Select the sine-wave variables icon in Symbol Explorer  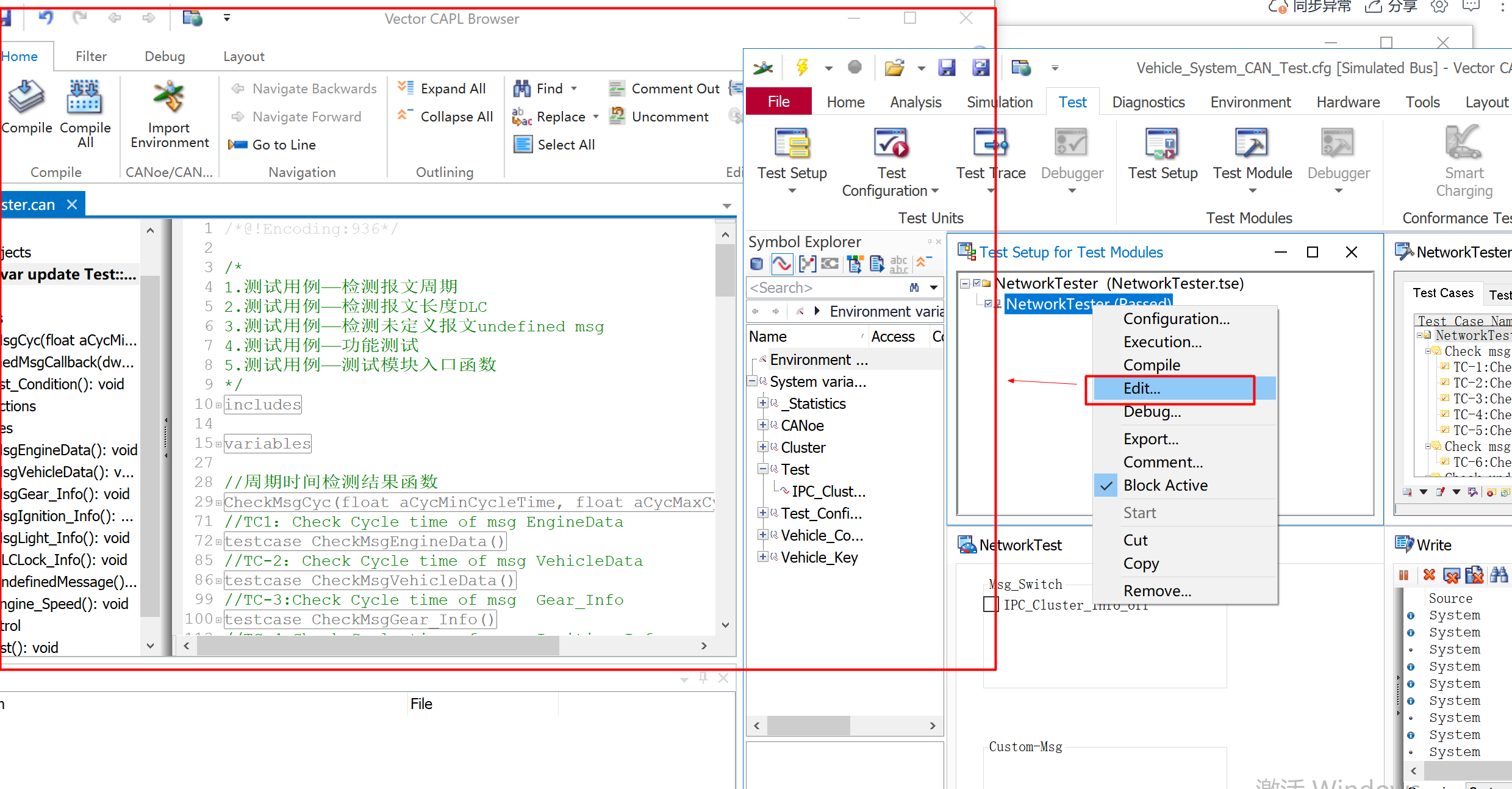point(781,264)
